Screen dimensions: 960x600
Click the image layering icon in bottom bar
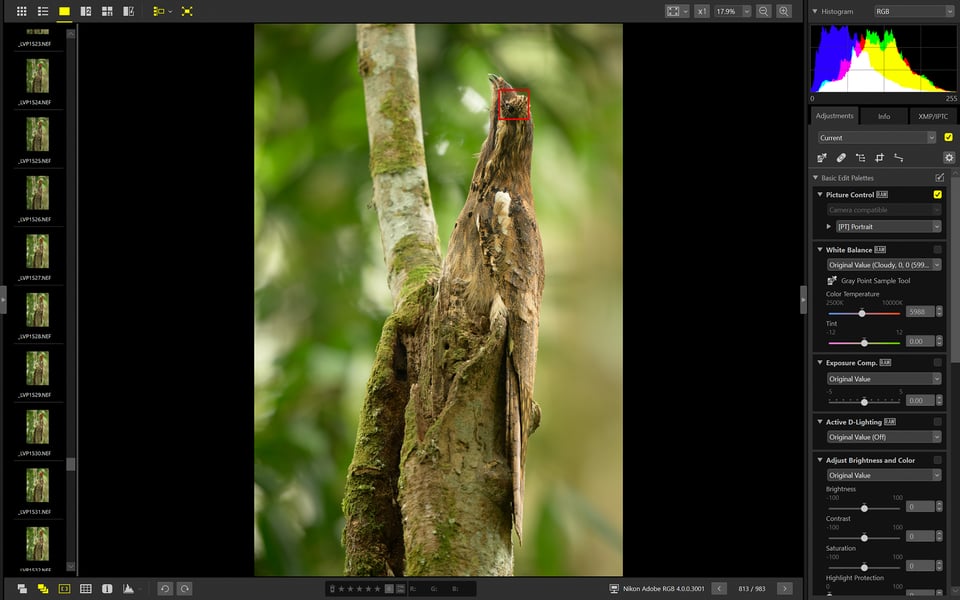22,588
